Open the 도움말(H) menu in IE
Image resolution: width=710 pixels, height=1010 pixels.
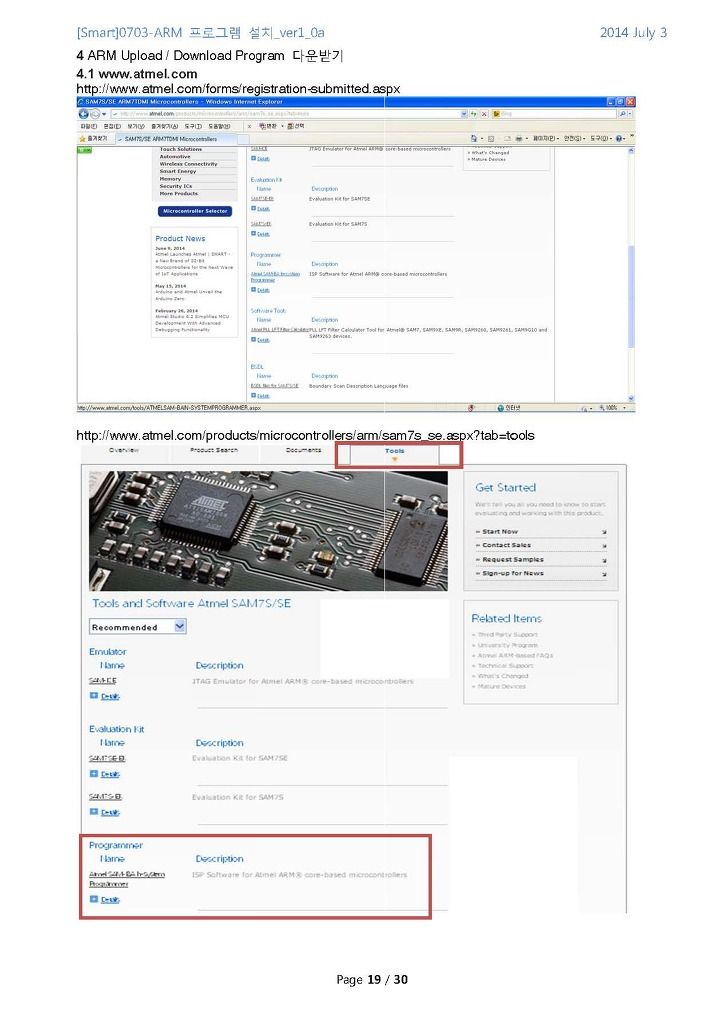coord(219,126)
